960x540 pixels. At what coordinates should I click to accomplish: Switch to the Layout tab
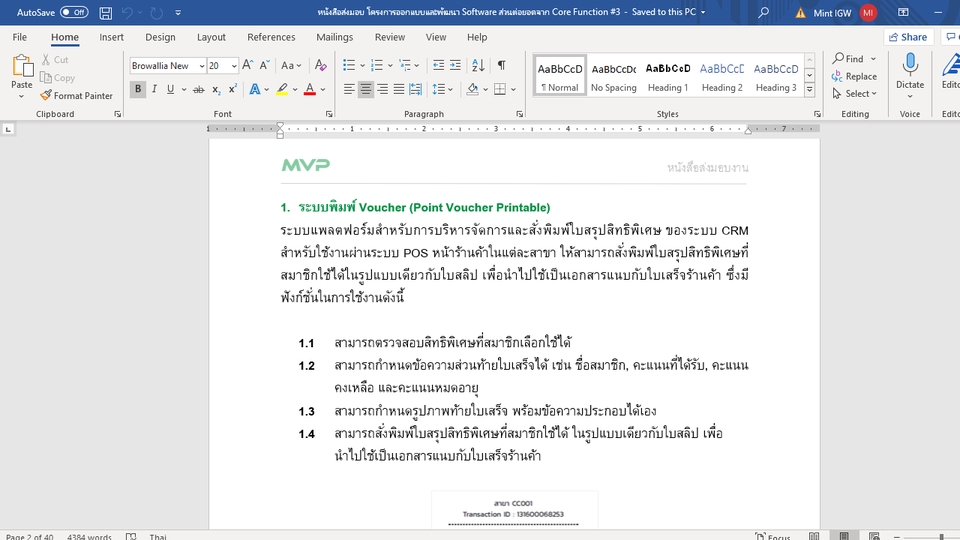(211, 37)
